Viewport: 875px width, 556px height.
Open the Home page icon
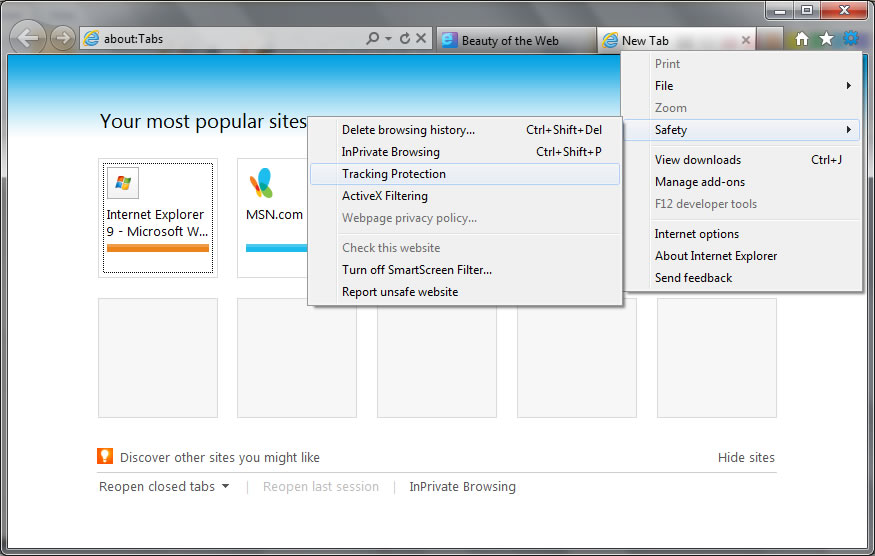pos(801,39)
